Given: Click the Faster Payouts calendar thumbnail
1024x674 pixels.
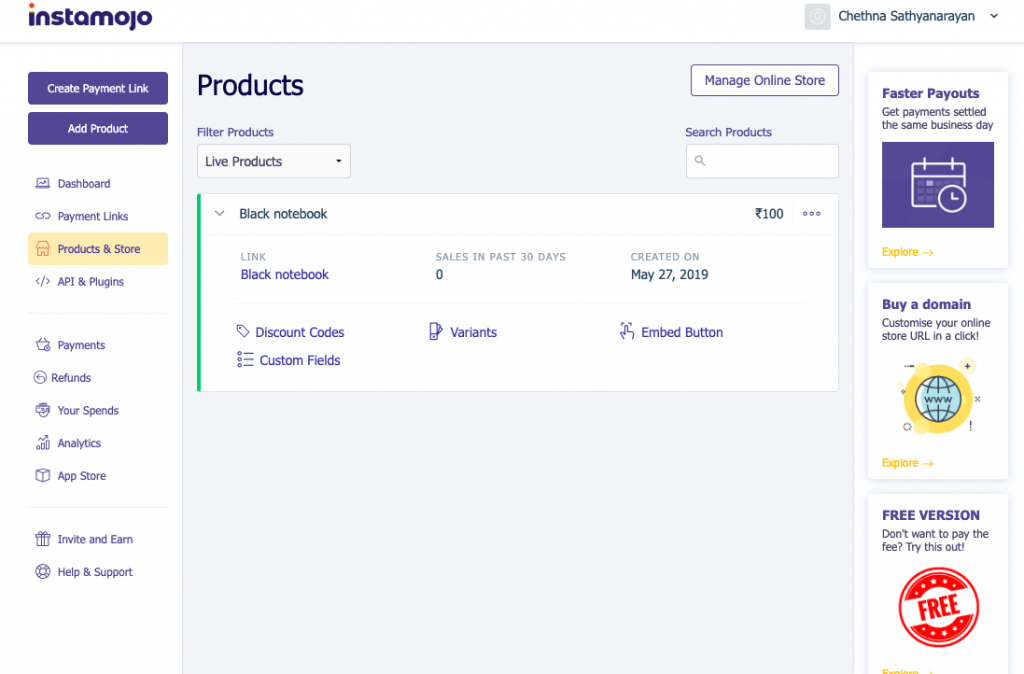Looking at the screenshot, I should (937, 185).
